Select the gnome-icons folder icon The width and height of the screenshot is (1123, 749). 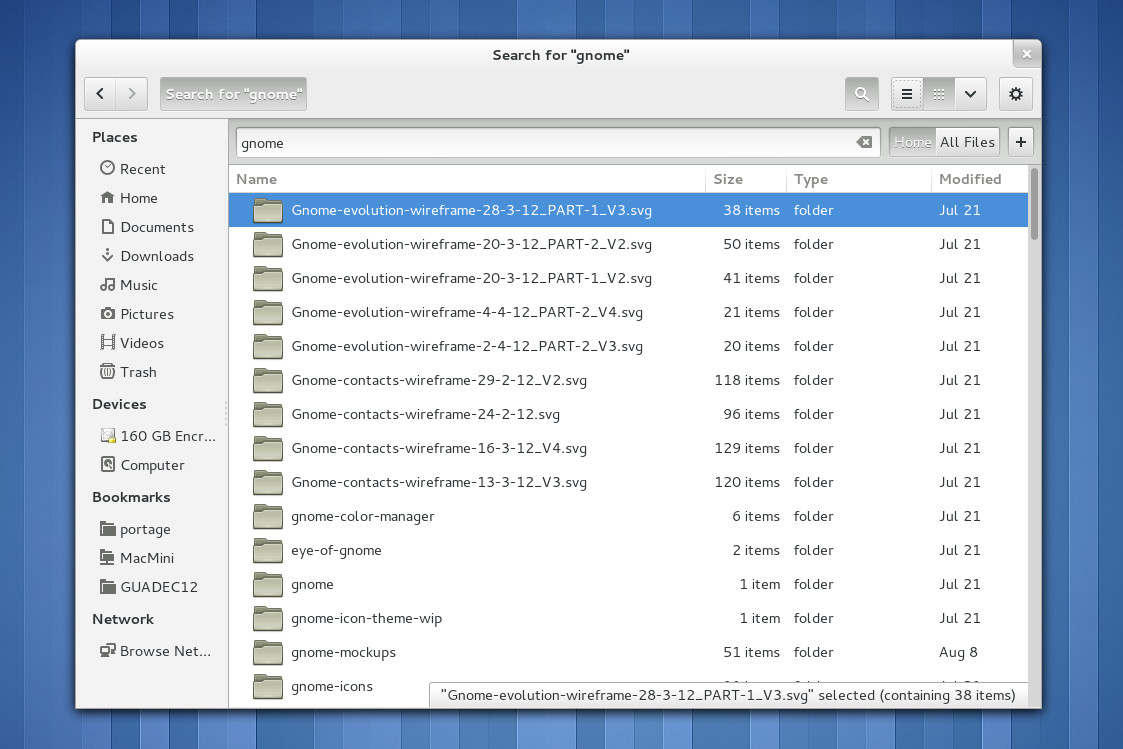pos(268,686)
